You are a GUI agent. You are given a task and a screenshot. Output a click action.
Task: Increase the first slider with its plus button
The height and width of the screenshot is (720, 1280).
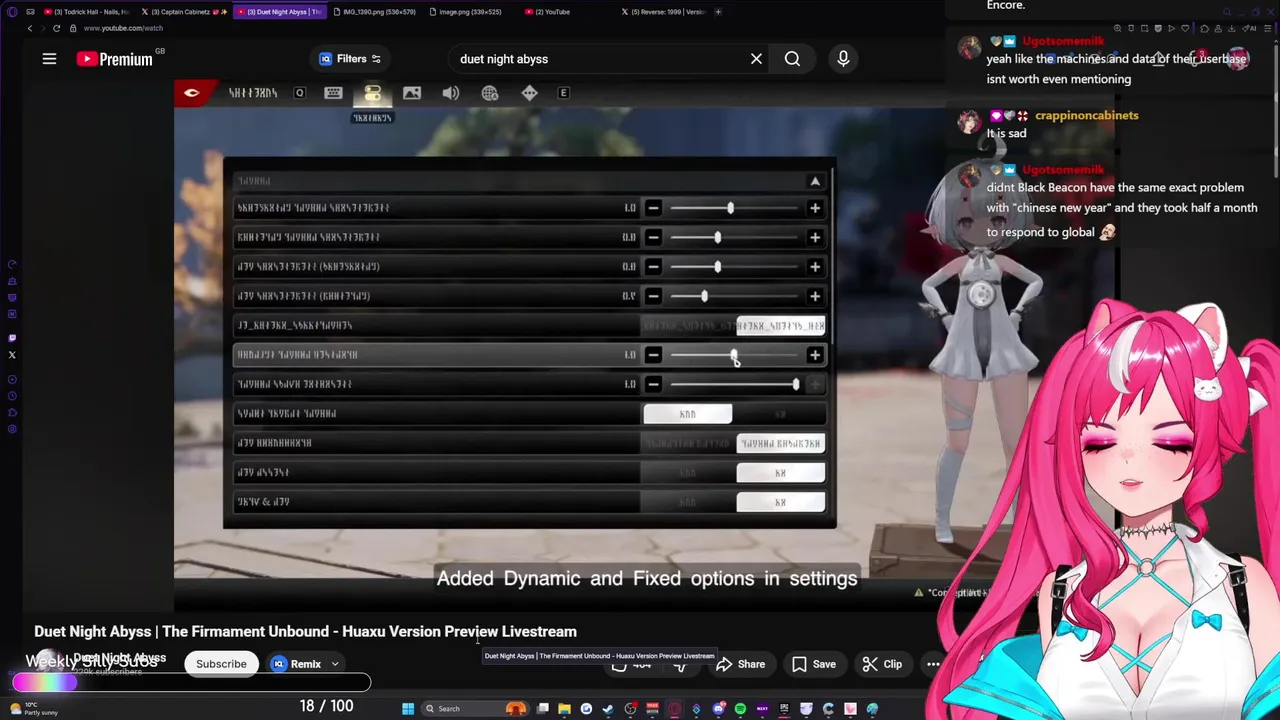click(x=815, y=208)
